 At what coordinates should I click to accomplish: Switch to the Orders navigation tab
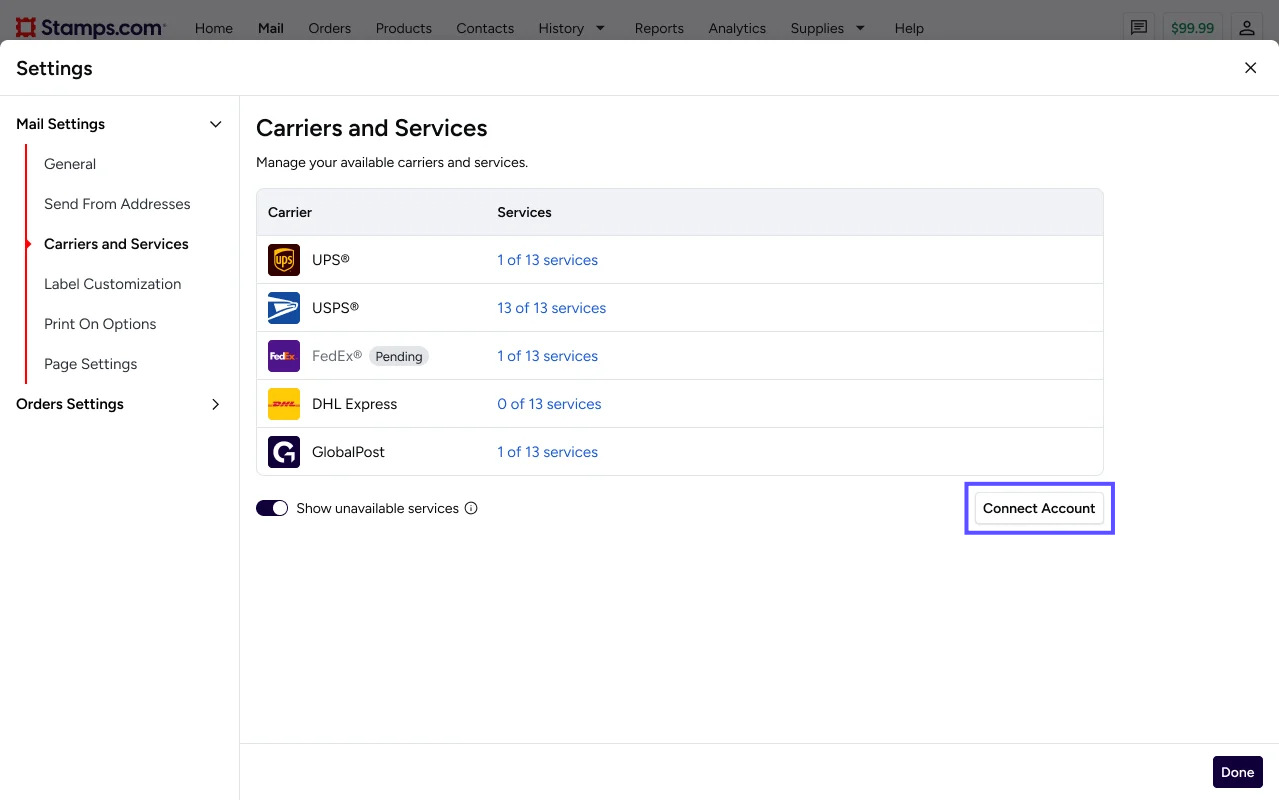click(x=330, y=28)
